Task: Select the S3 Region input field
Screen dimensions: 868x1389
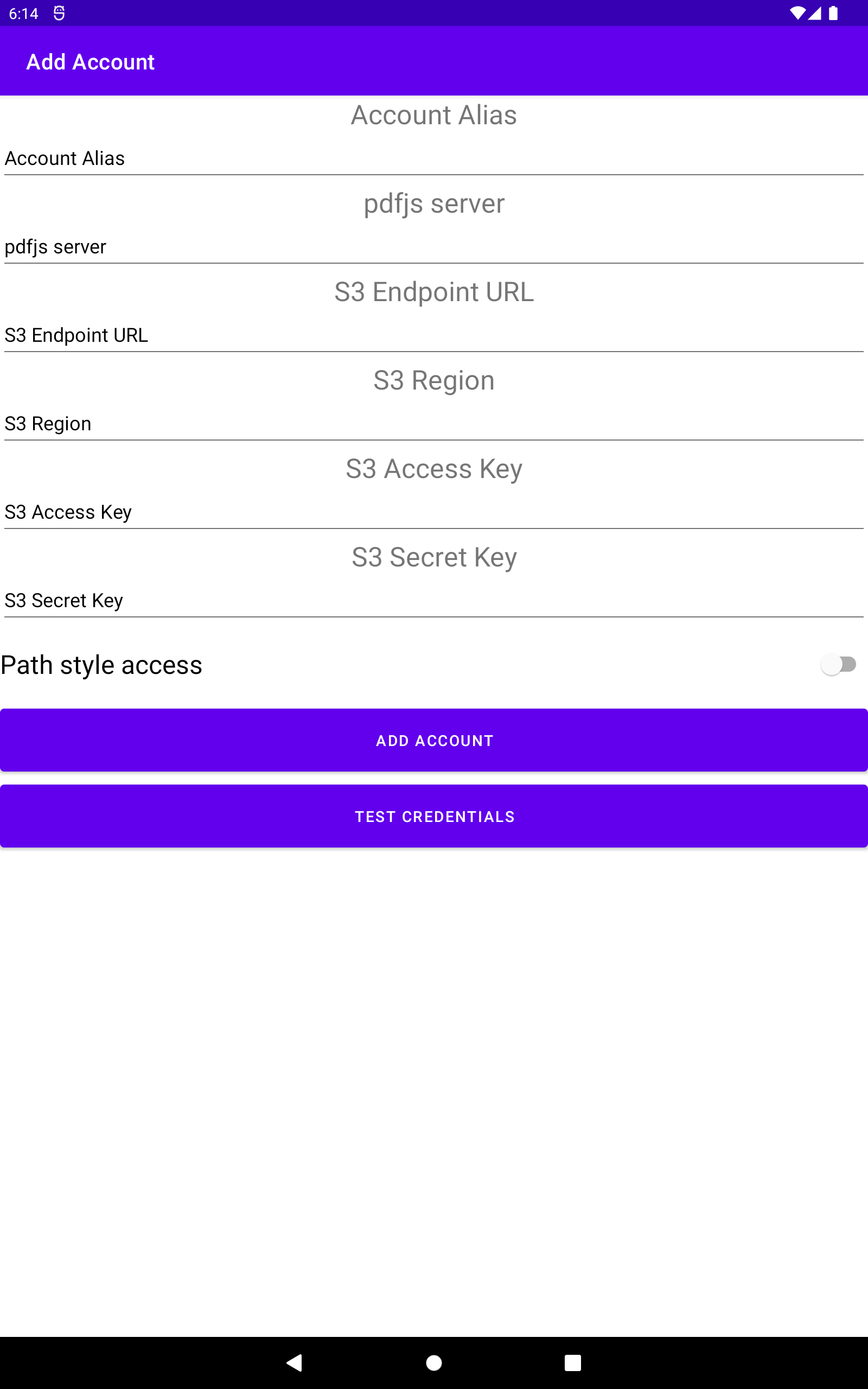Action: coord(434,424)
